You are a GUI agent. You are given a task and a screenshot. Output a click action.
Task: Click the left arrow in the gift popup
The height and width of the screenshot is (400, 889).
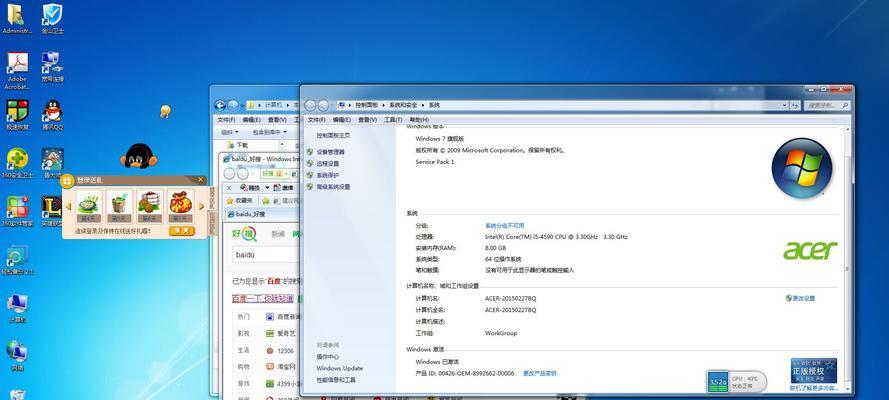coord(69,206)
